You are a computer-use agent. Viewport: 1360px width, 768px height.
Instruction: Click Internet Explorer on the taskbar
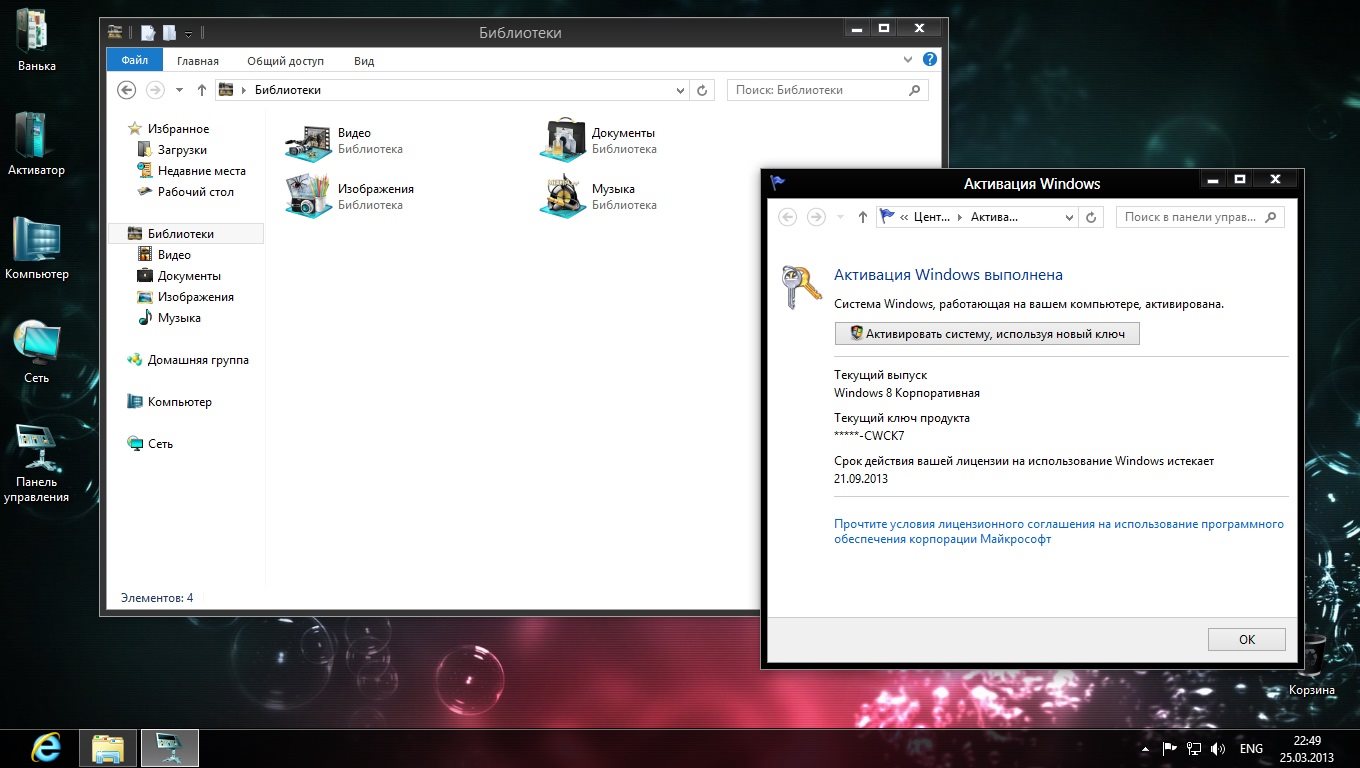pos(45,748)
